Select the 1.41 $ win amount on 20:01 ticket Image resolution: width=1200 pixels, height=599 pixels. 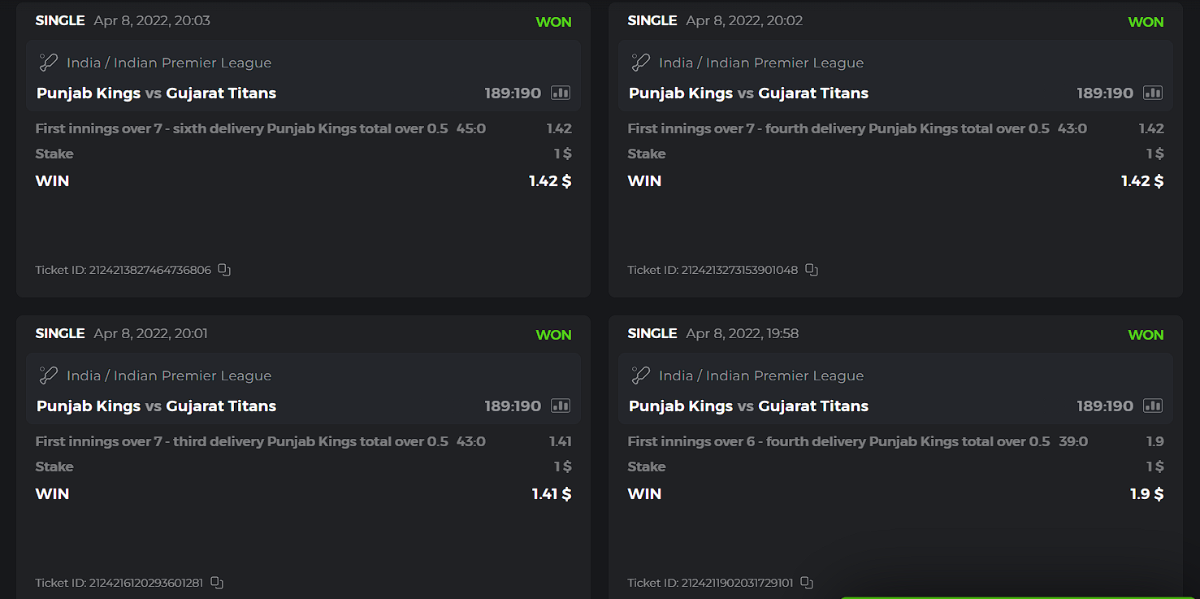pyautogui.click(x=551, y=494)
